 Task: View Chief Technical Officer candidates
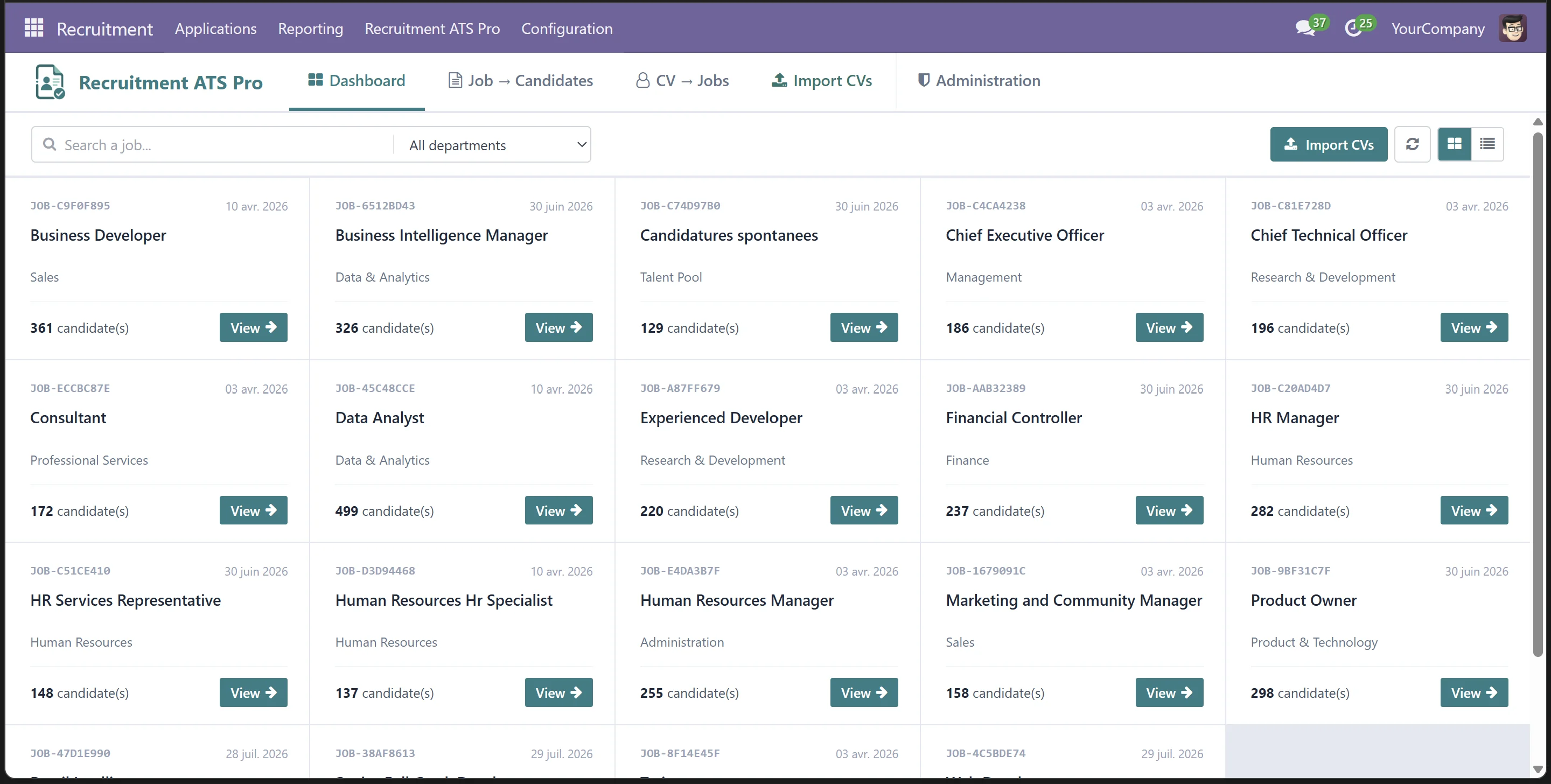1474,327
